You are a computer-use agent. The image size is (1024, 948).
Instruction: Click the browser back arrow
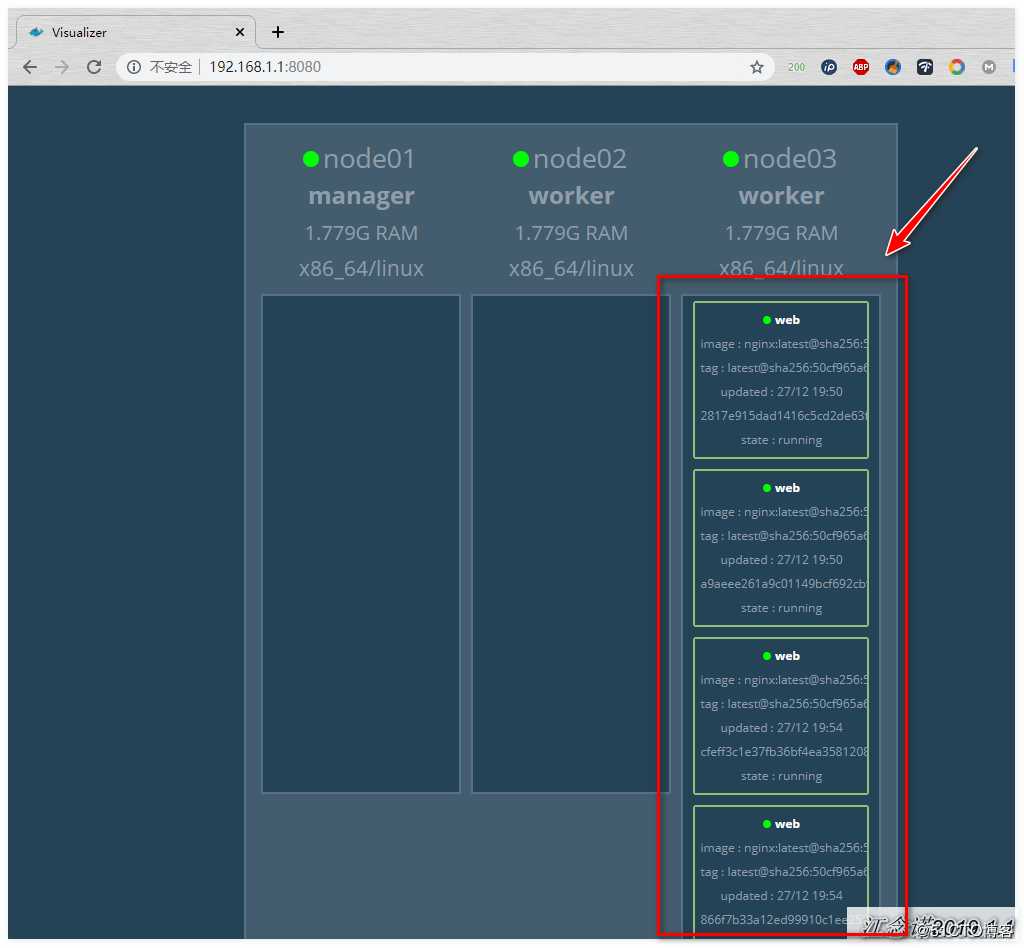(x=29, y=67)
